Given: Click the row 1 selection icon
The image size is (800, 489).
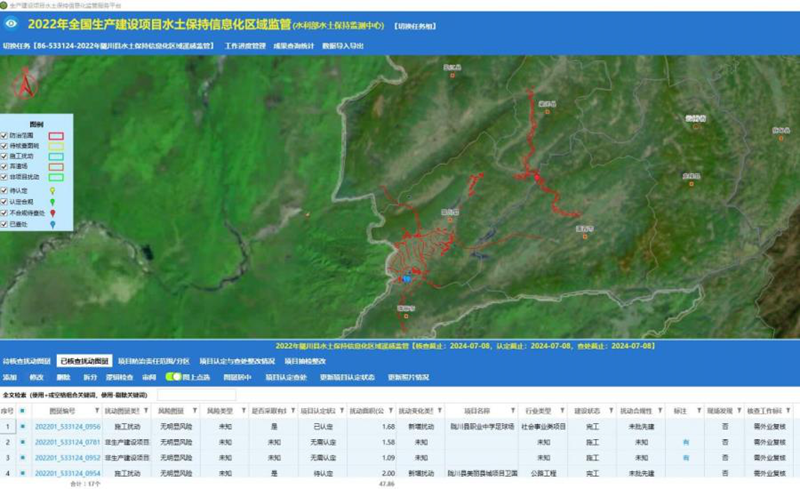Looking at the screenshot, I should click(22, 427).
